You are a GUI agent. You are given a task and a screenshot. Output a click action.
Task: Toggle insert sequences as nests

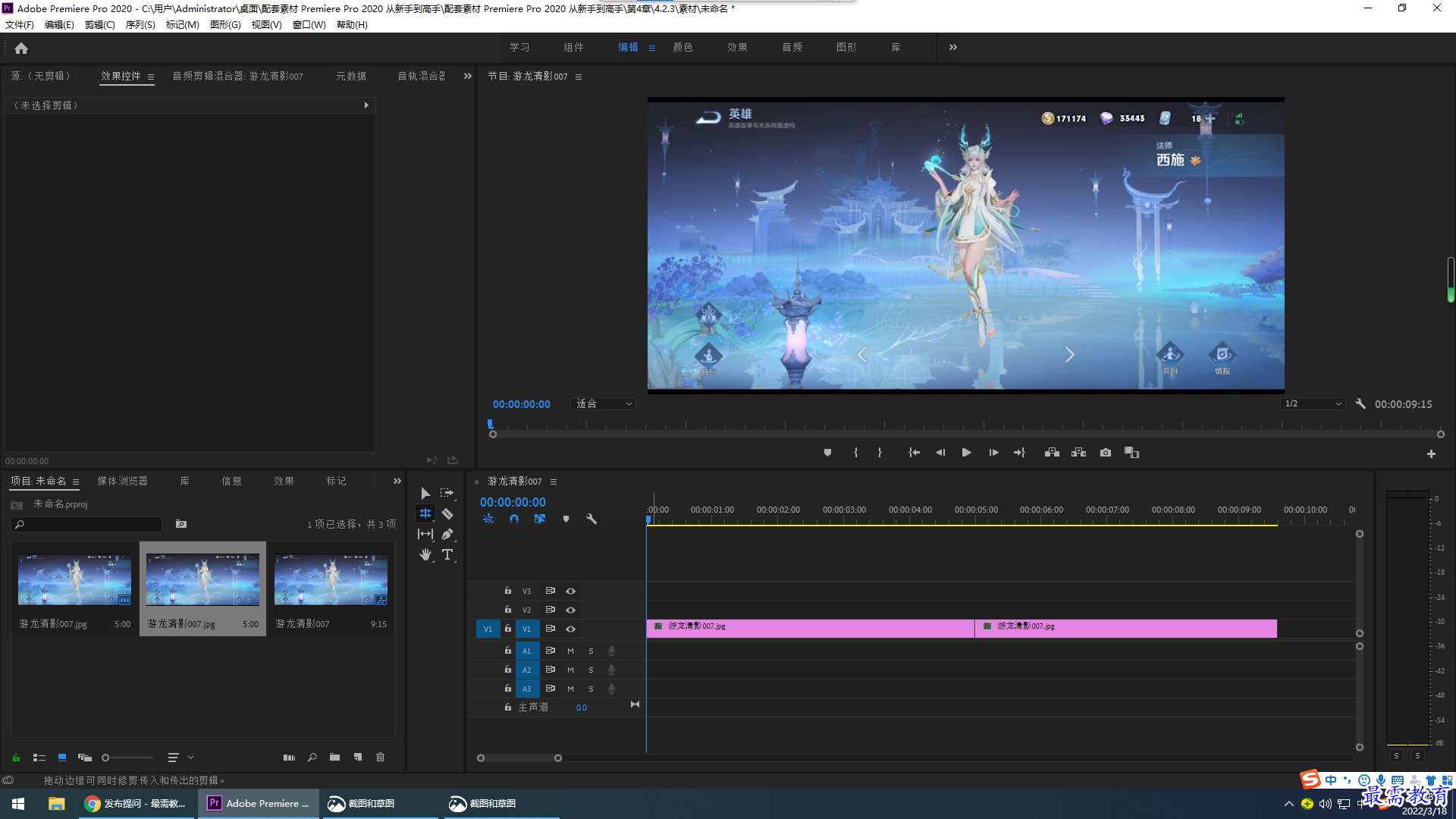(x=488, y=519)
